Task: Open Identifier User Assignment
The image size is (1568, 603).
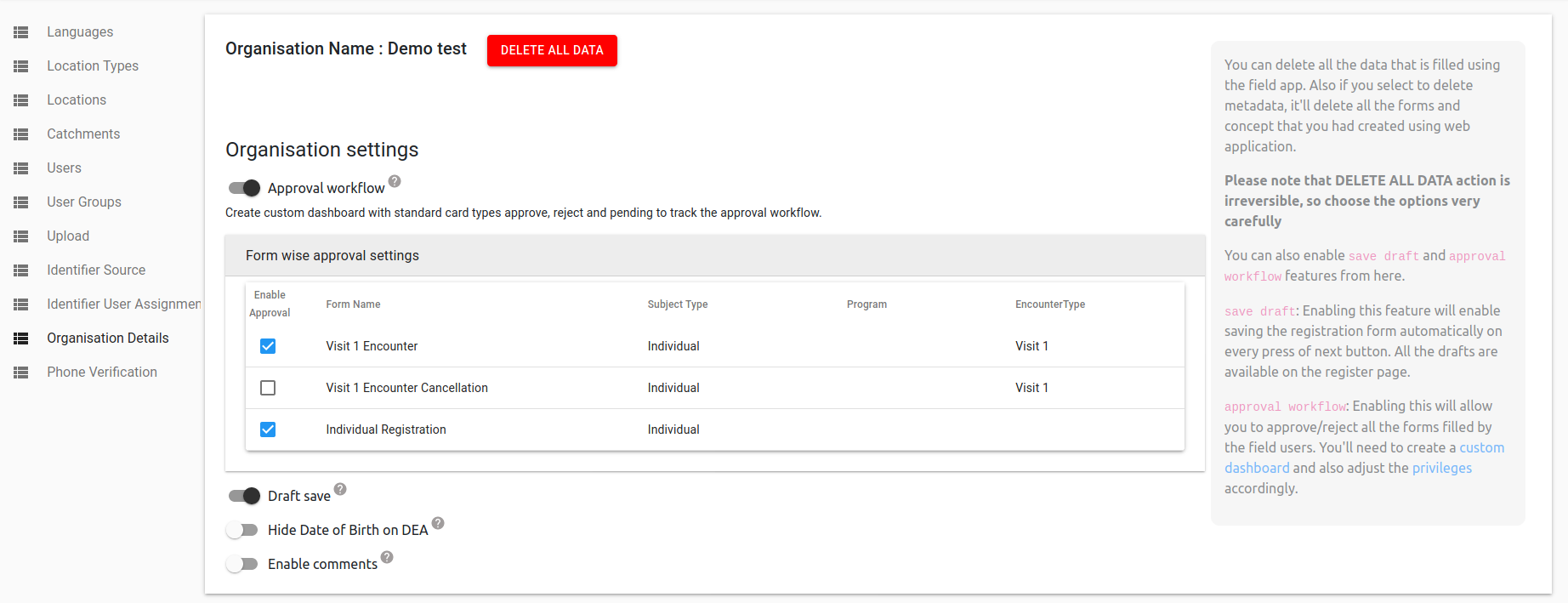Action: click(x=124, y=304)
